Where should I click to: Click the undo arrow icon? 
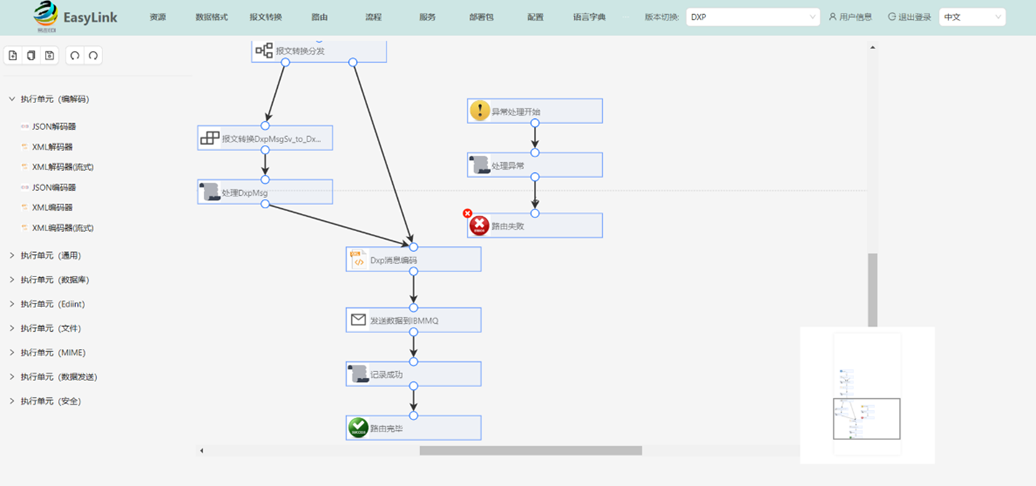point(74,56)
